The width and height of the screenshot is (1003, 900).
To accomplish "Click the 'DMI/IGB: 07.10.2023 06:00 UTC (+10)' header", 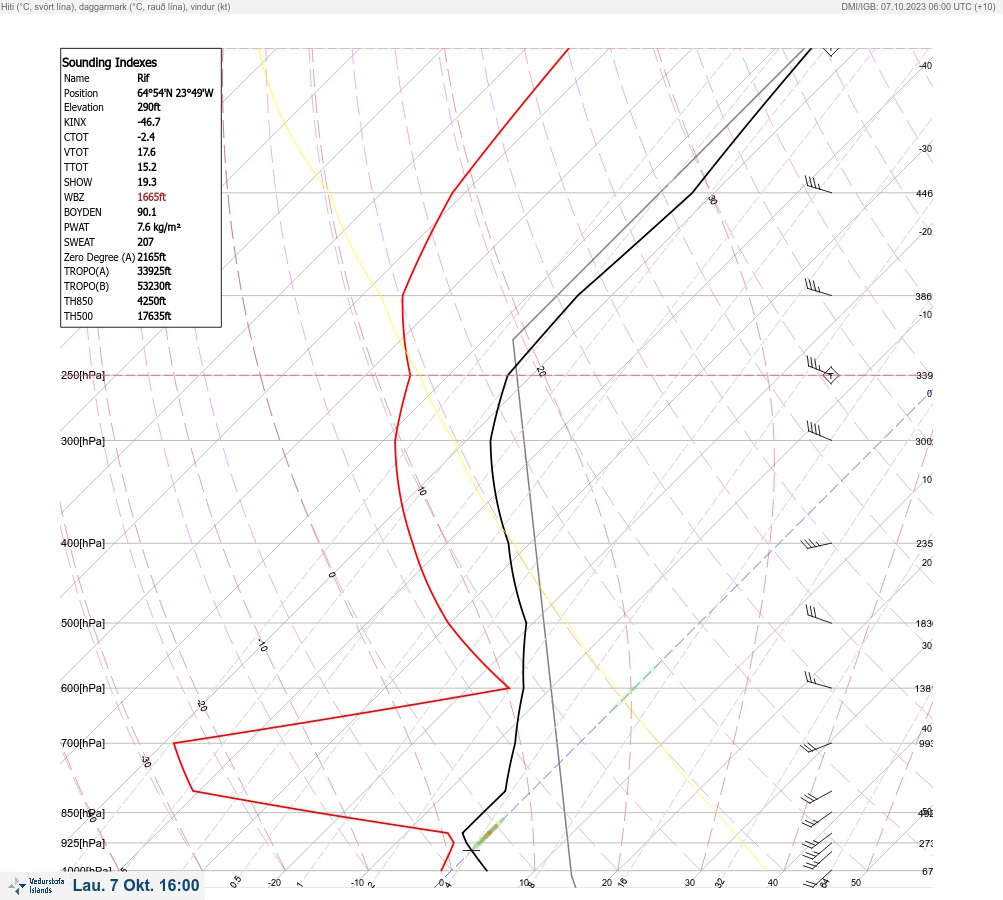I will (919, 6).
